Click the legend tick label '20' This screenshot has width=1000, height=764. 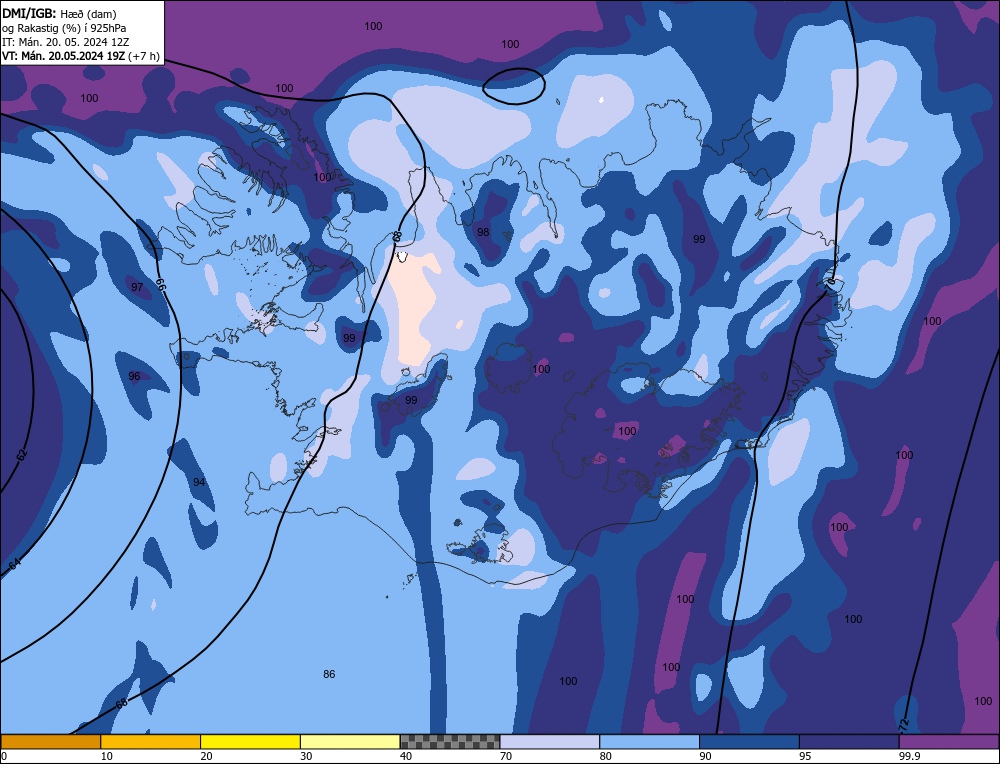pos(207,756)
